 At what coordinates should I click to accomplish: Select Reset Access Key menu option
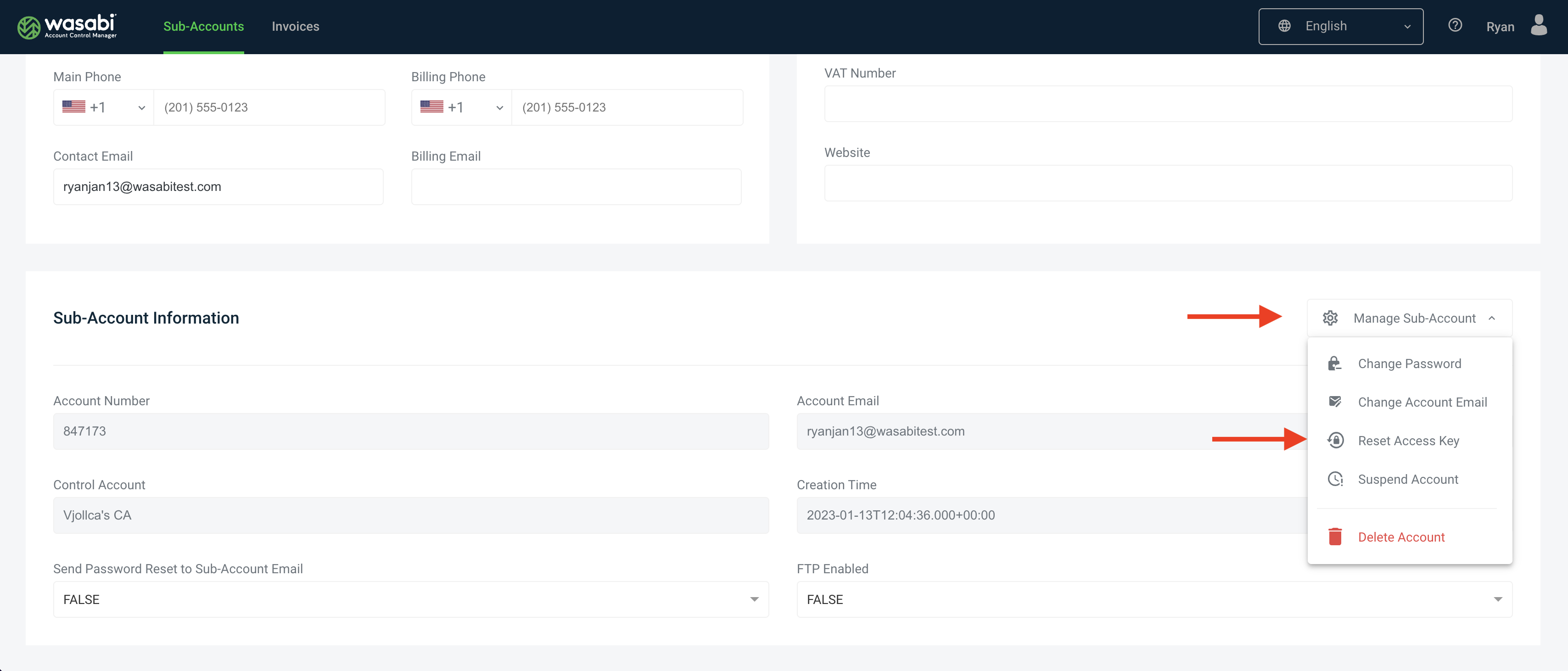[1410, 440]
